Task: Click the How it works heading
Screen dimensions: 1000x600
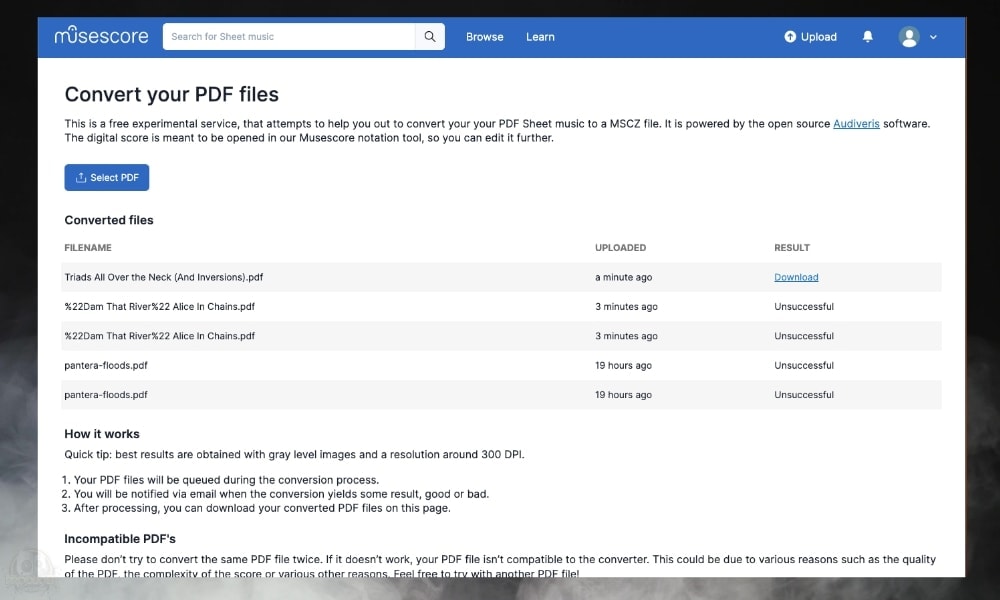Action: tap(102, 434)
